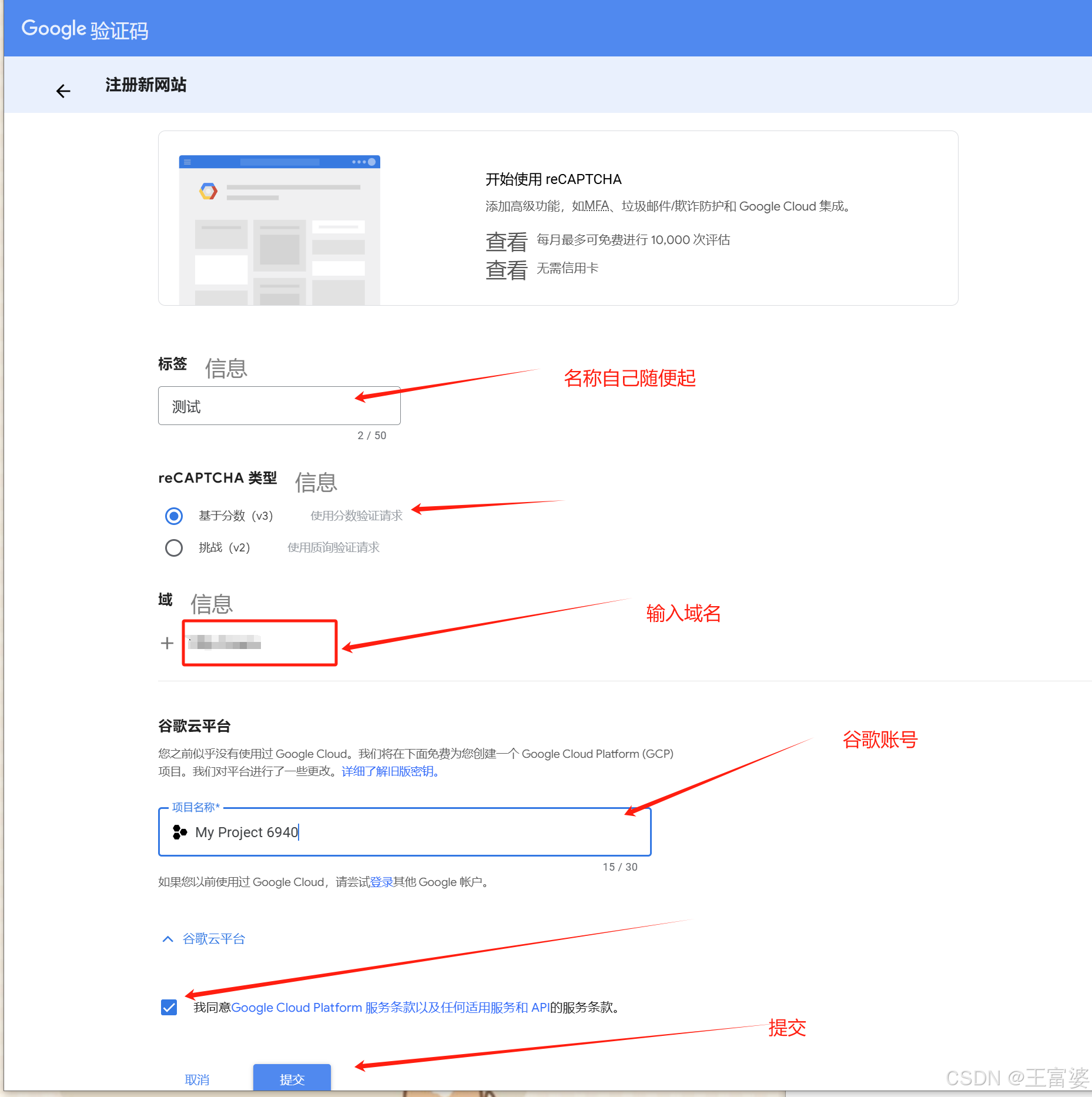Click the 注册新网站 page title
Image resolution: width=1092 pixels, height=1097 pixels.
146,85
